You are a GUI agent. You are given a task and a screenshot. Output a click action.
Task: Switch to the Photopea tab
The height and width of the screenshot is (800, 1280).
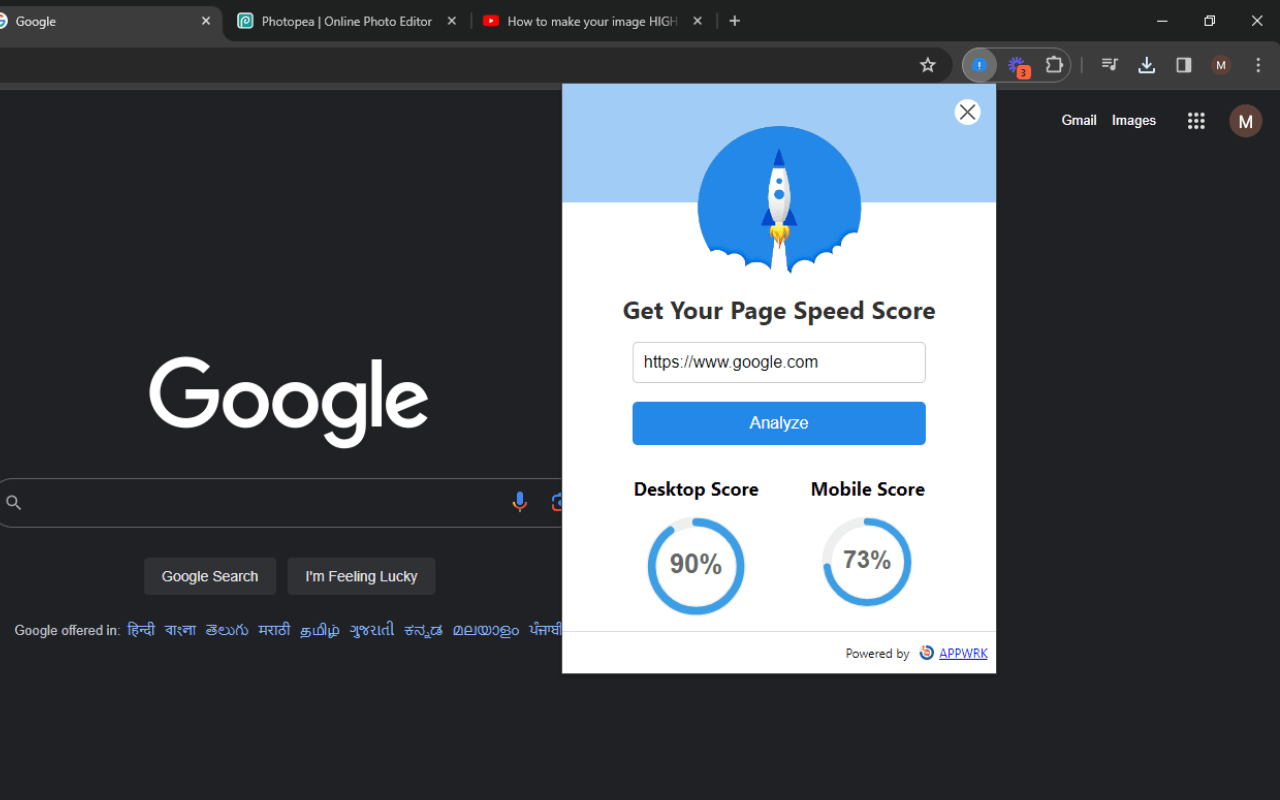pos(345,21)
